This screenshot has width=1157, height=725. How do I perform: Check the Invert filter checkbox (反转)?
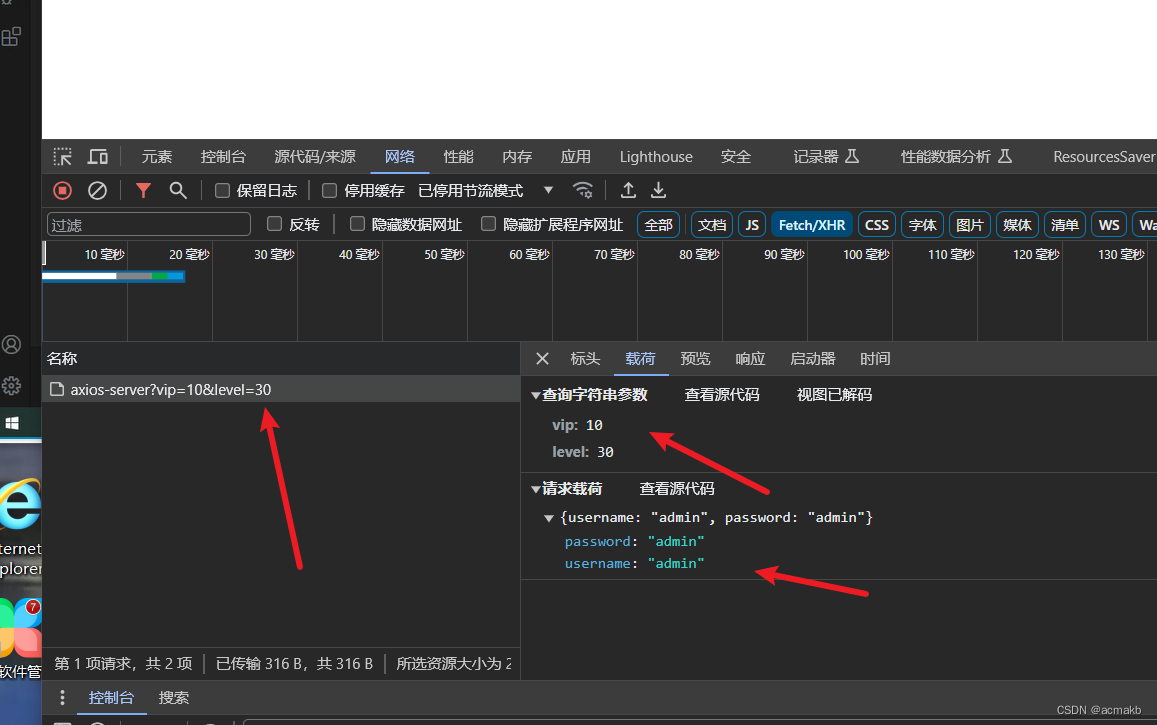coord(274,224)
